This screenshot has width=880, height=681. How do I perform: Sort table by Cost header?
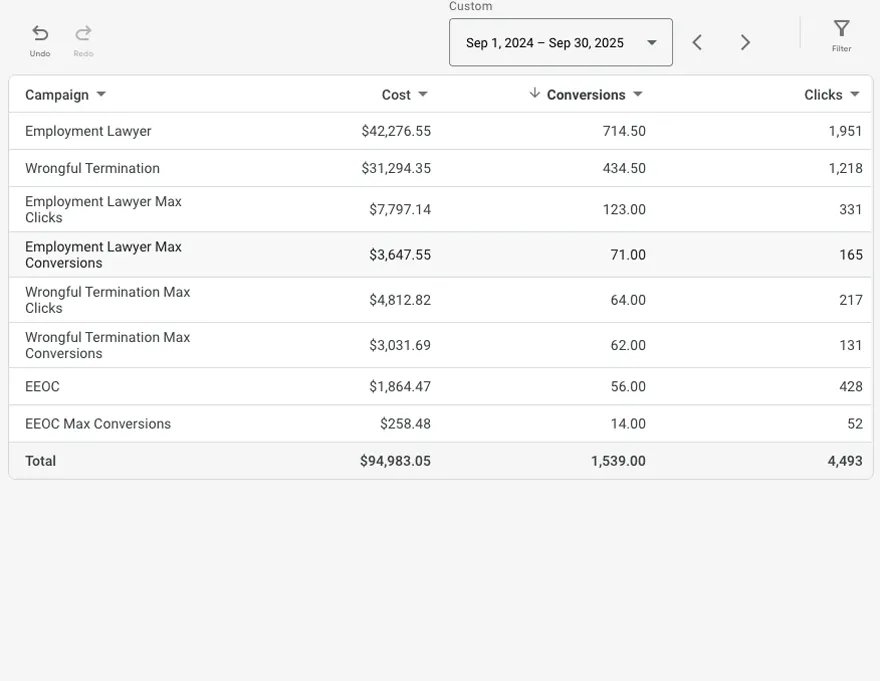click(396, 95)
